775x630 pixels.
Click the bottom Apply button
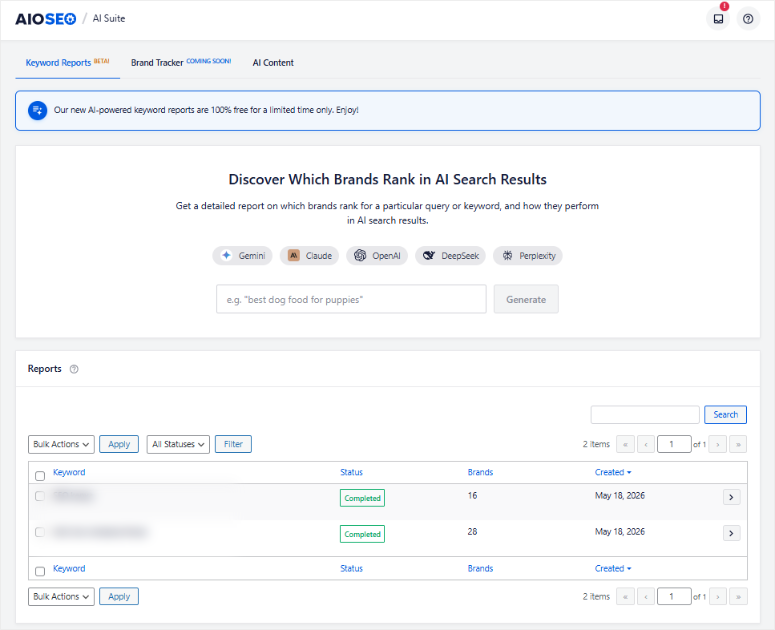(x=119, y=596)
